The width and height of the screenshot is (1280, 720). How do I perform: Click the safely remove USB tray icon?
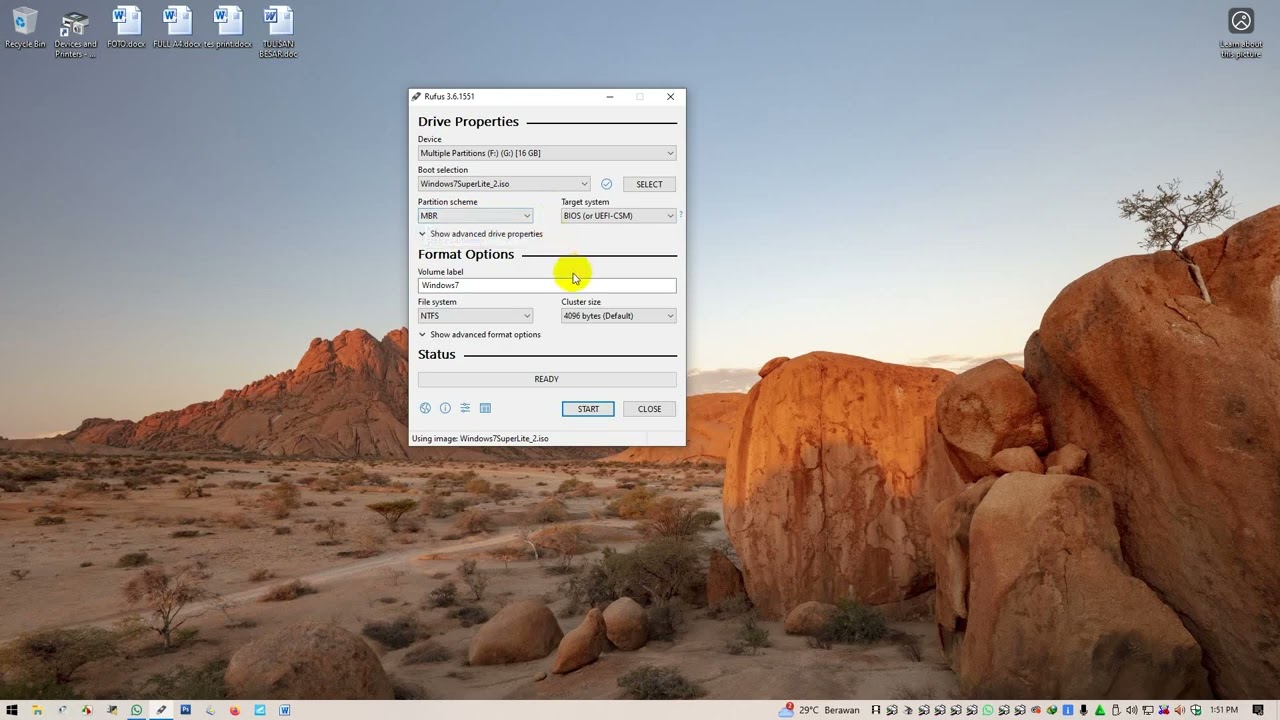pos(1114,710)
